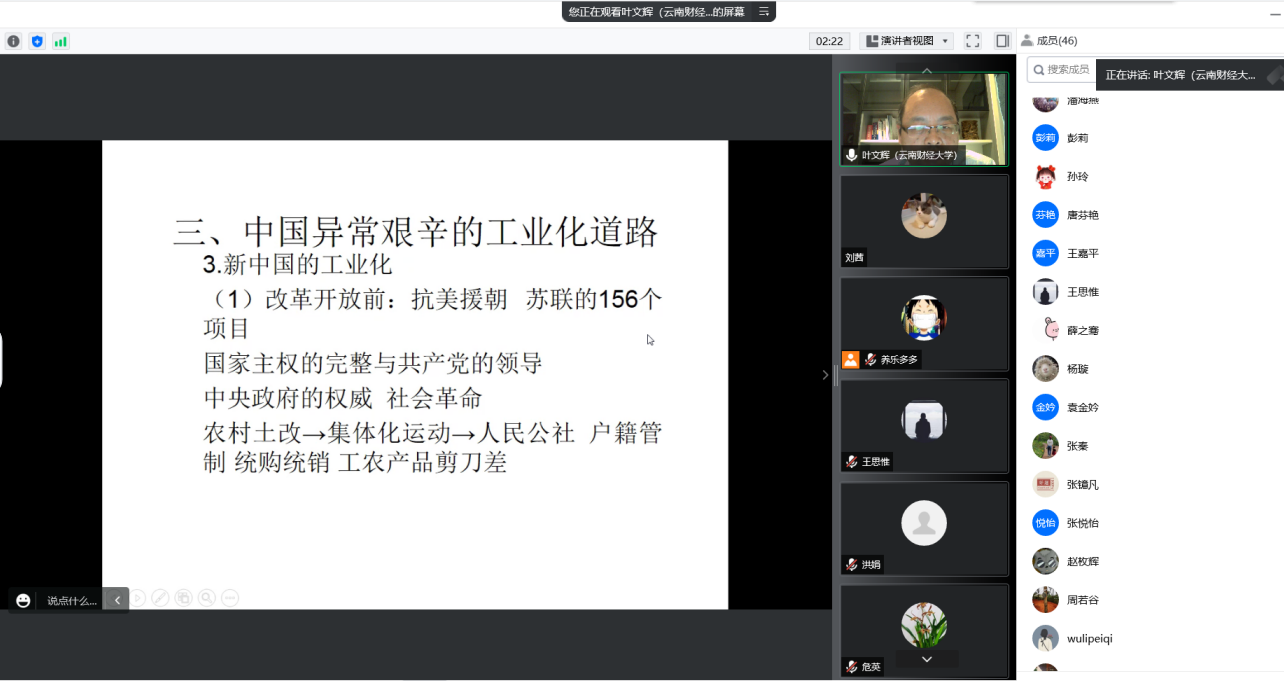
Task: Click the 成员(46) members panel header
Action: [1050, 41]
